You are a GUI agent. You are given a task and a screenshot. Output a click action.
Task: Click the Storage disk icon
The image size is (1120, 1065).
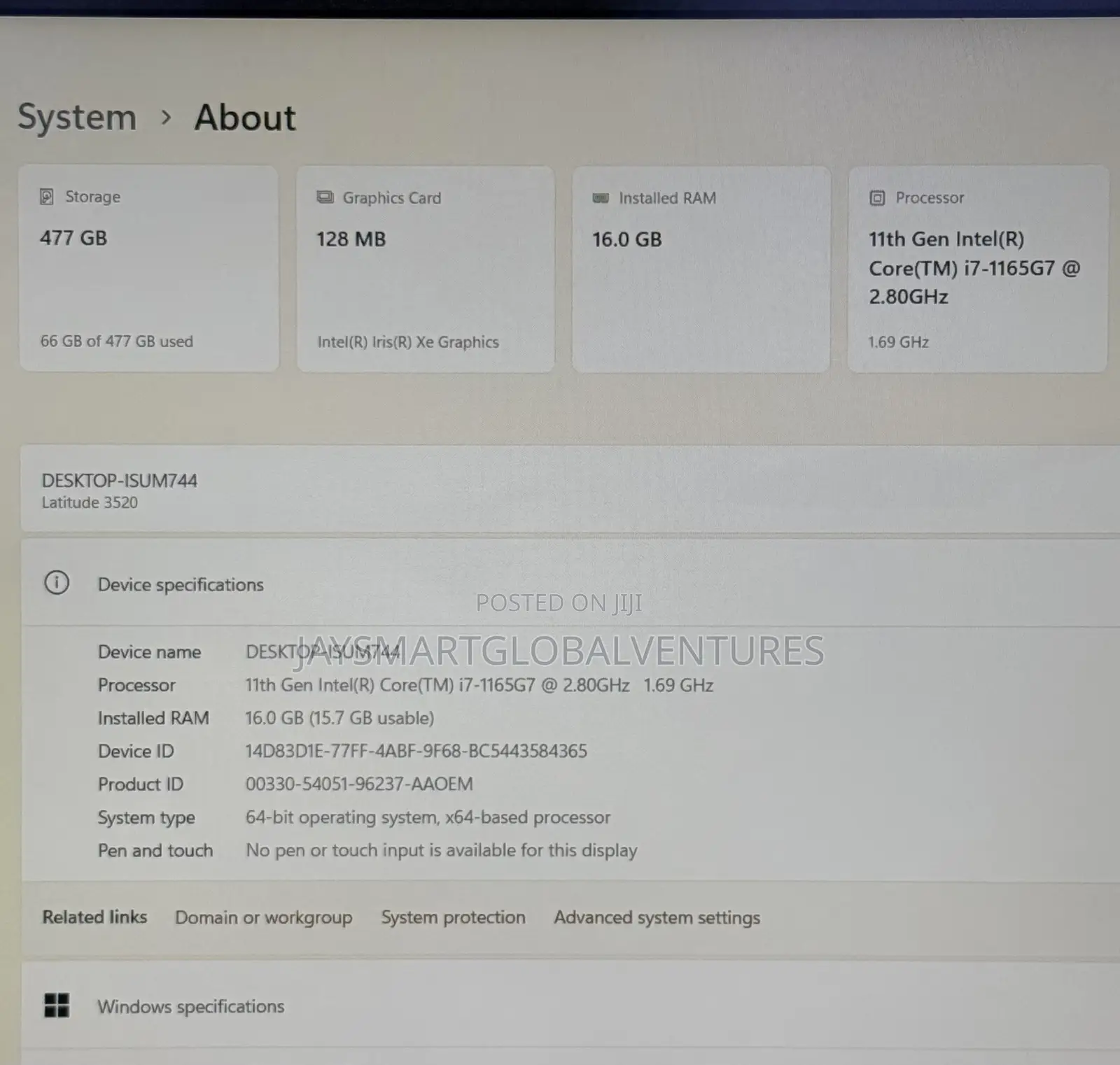[x=47, y=197]
